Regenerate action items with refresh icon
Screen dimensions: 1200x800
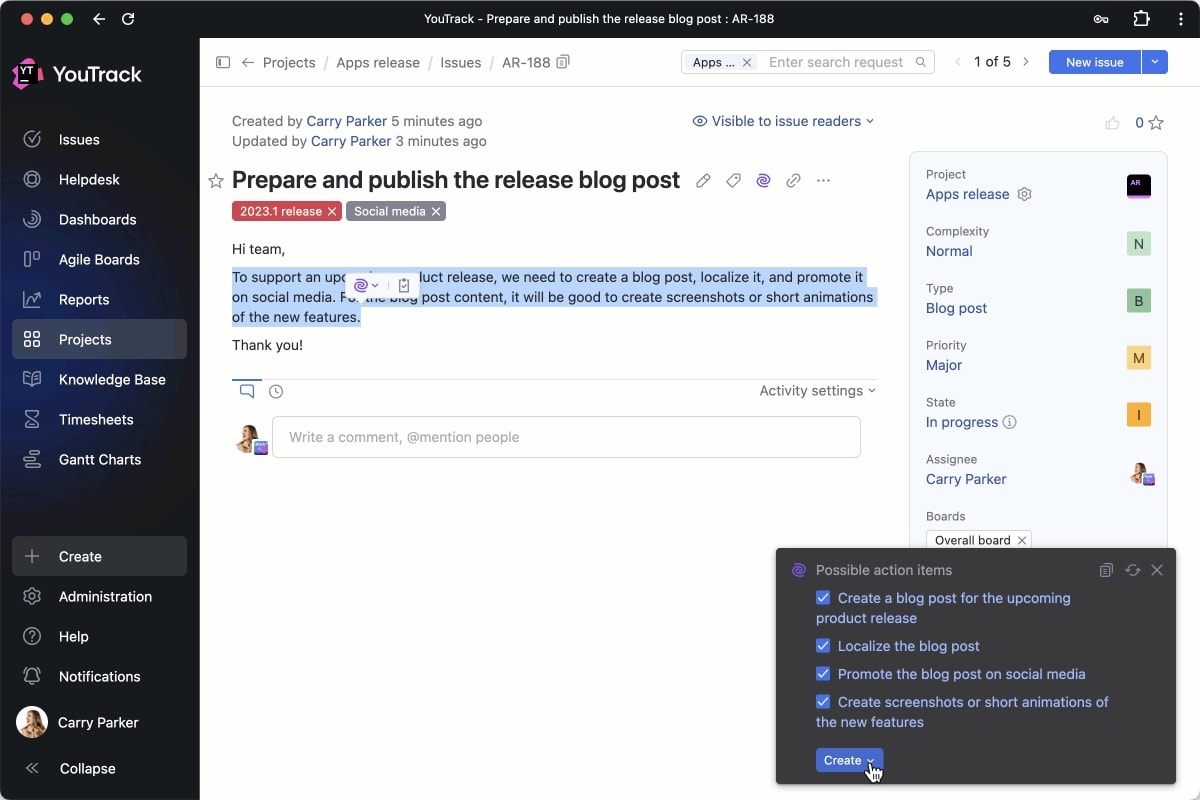(1132, 570)
